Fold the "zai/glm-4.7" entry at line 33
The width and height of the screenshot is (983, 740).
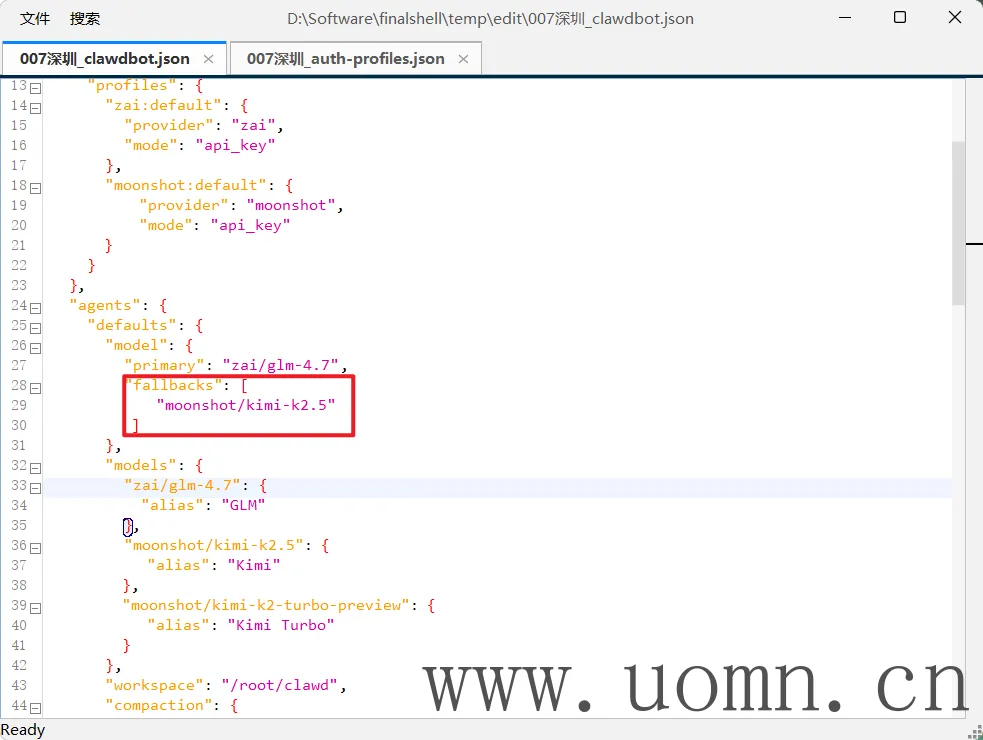pyautogui.click(x=36, y=487)
